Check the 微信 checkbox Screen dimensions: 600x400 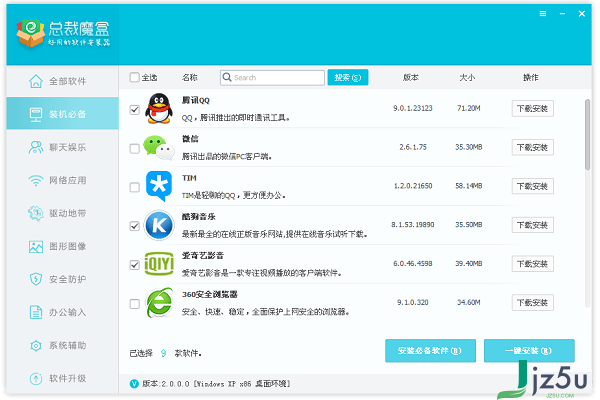pos(134,149)
